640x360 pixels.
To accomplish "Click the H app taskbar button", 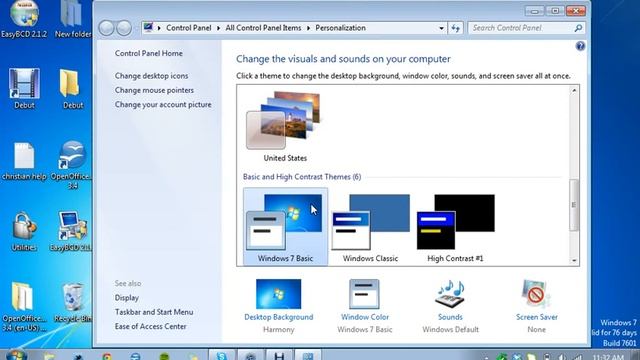I will pos(279,355).
